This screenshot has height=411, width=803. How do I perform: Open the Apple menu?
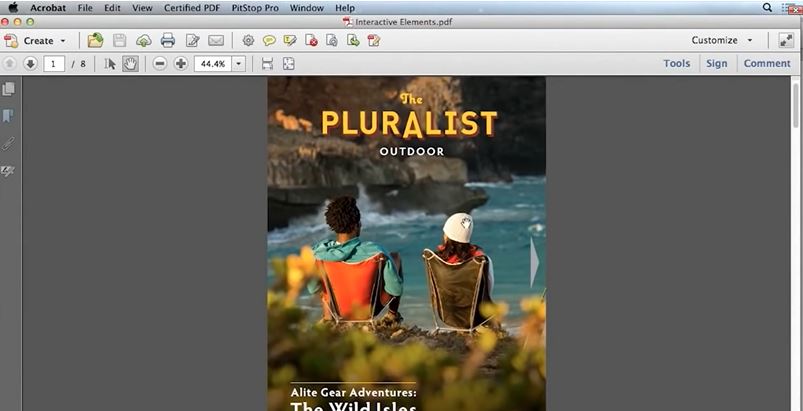click(x=13, y=8)
